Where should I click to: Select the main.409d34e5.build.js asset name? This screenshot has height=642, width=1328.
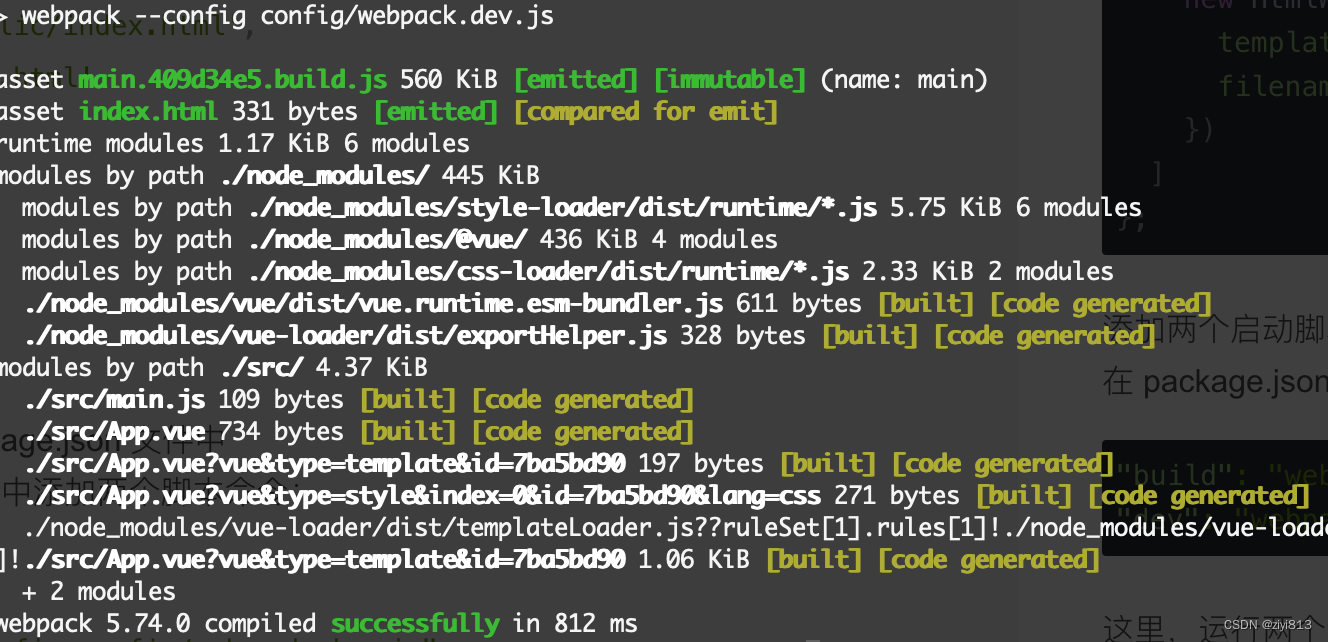tap(234, 79)
